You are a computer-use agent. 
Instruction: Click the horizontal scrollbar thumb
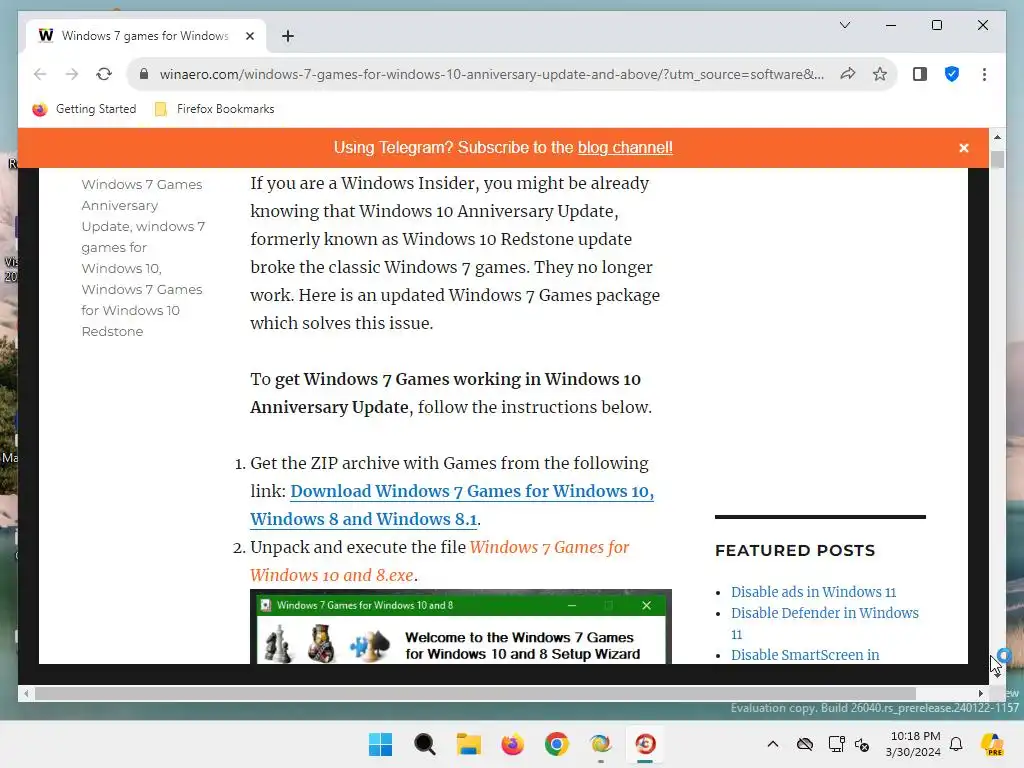click(475, 694)
